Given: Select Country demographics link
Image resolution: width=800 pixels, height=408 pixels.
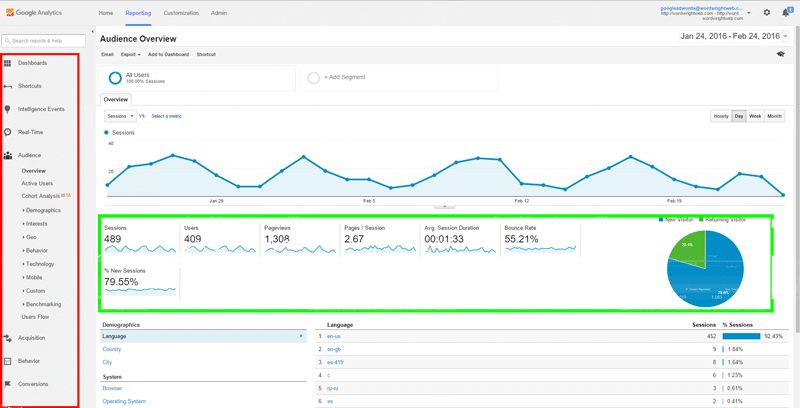Looking at the screenshot, I should click(x=112, y=350).
